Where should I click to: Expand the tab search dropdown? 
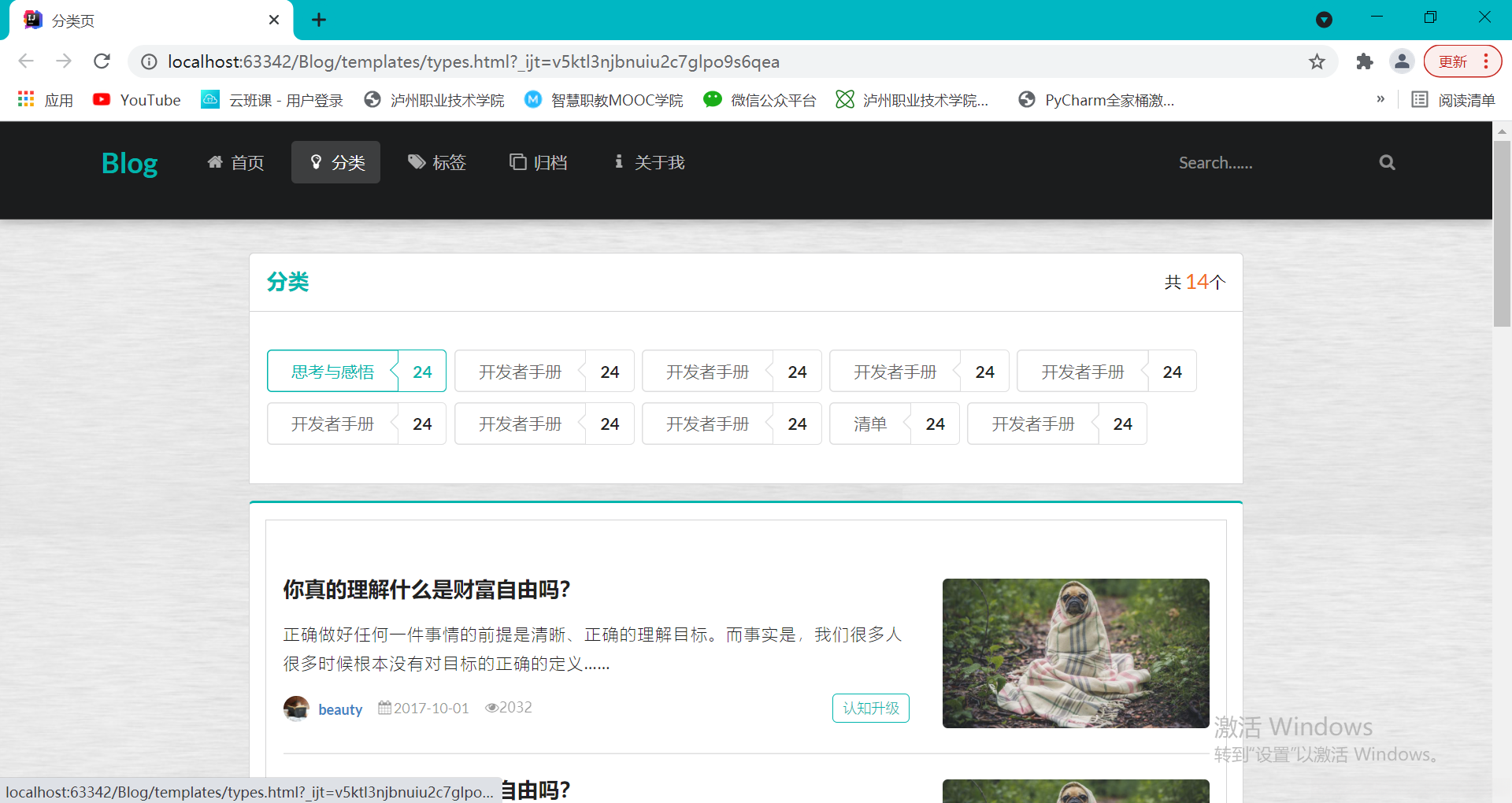(x=1325, y=20)
